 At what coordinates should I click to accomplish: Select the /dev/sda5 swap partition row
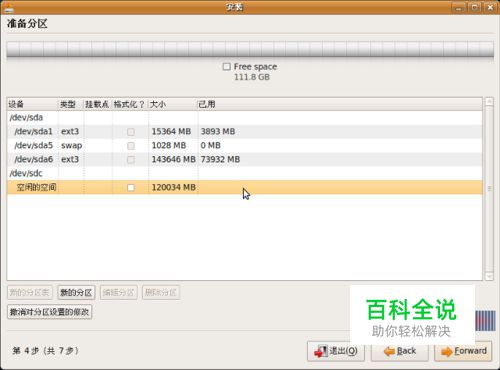[x=245, y=145]
